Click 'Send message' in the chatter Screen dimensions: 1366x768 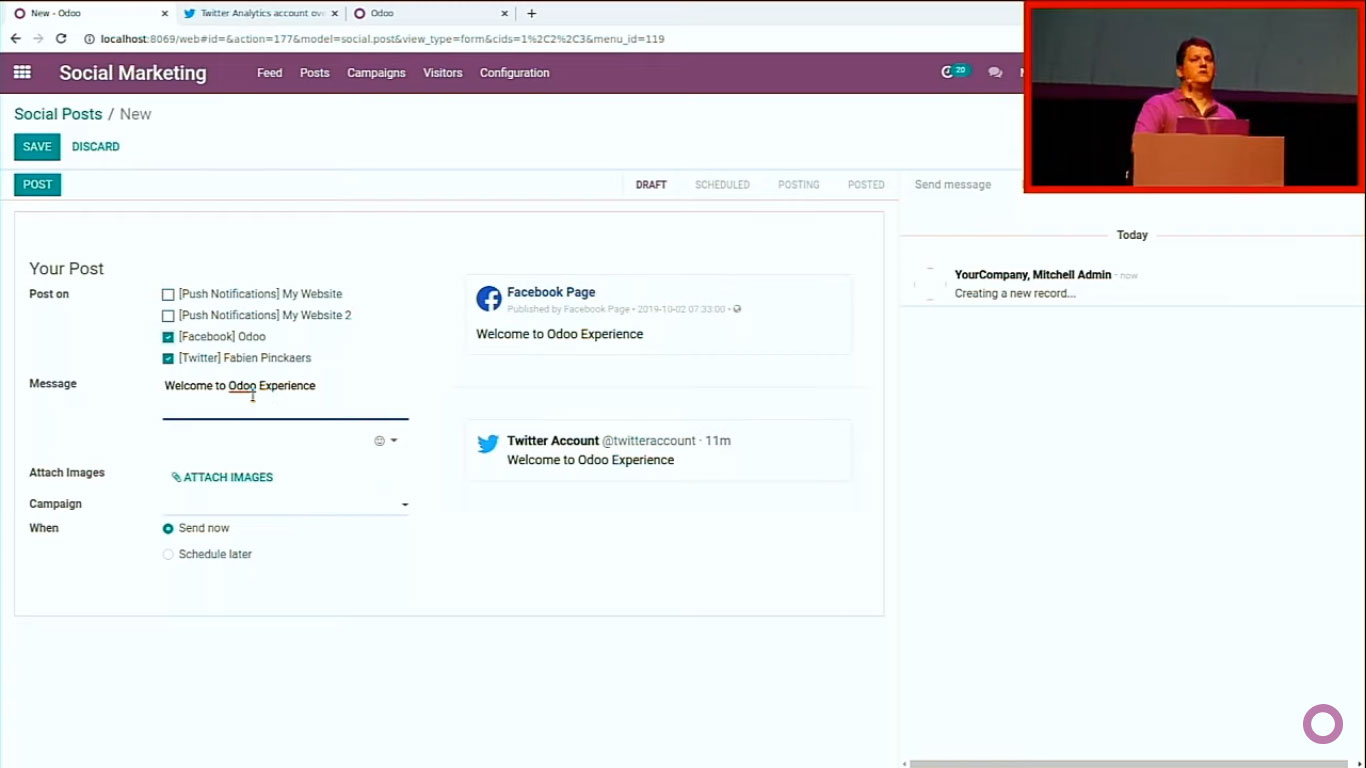[953, 185]
